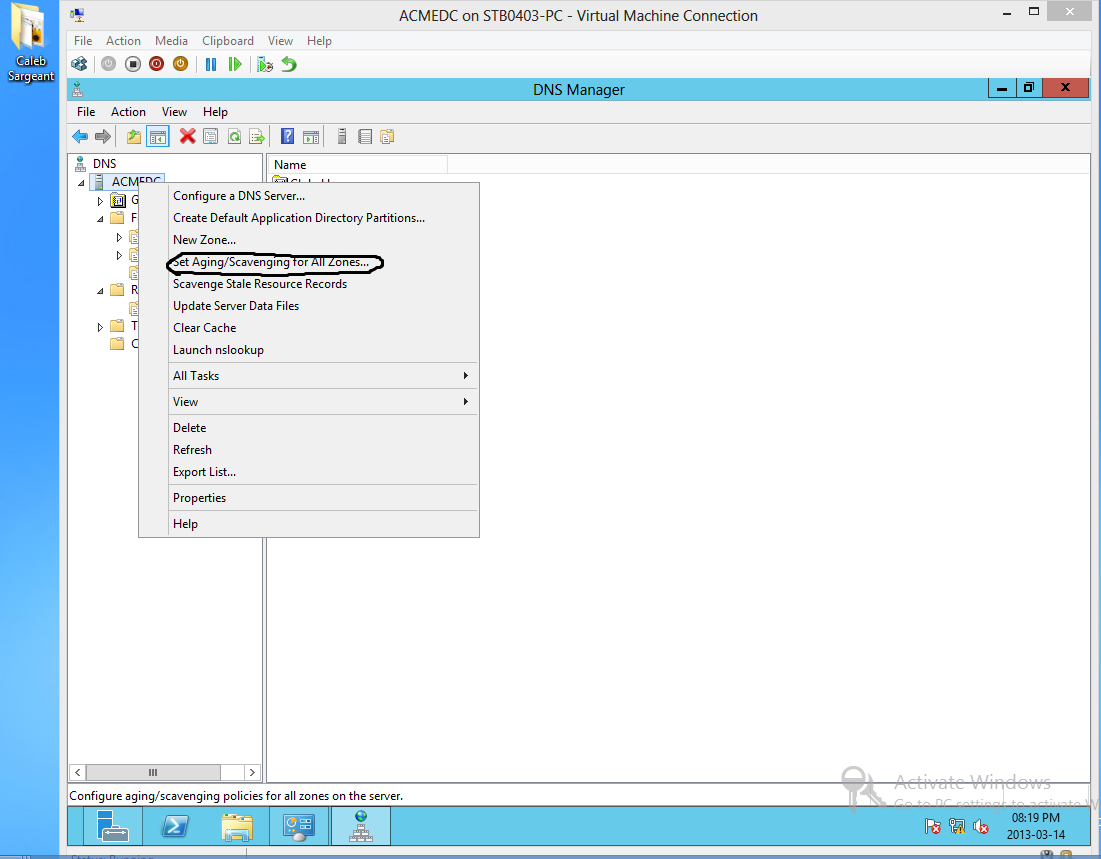
Task: Revert the VM with green undo arrow
Action: (x=289, y=64)
